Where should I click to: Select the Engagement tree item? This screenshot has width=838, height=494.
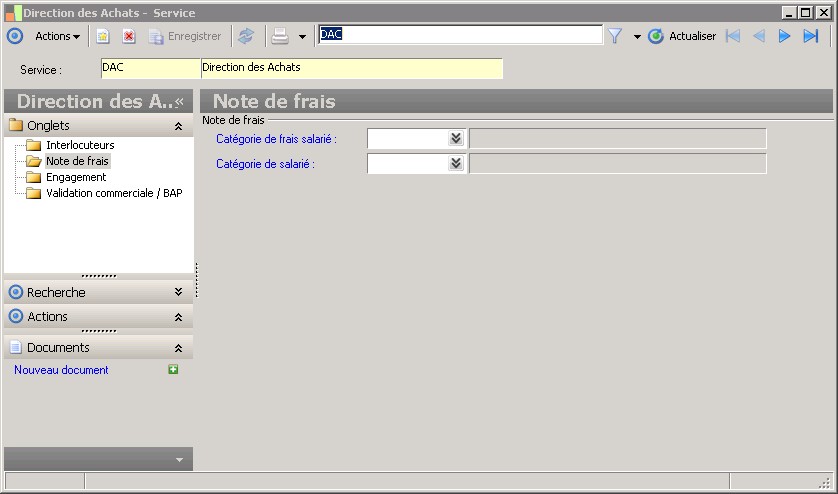tap(76, 177)
